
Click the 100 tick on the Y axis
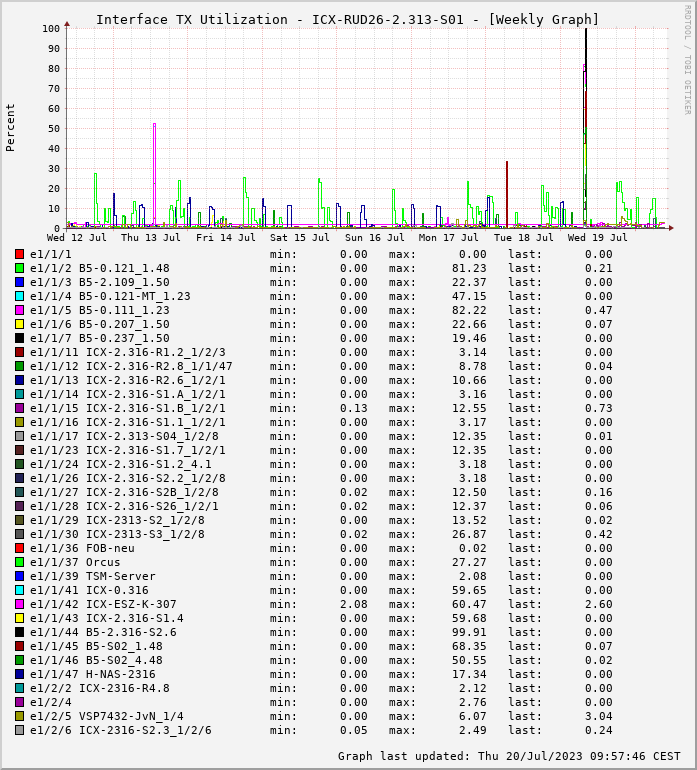tap(51, 28)
